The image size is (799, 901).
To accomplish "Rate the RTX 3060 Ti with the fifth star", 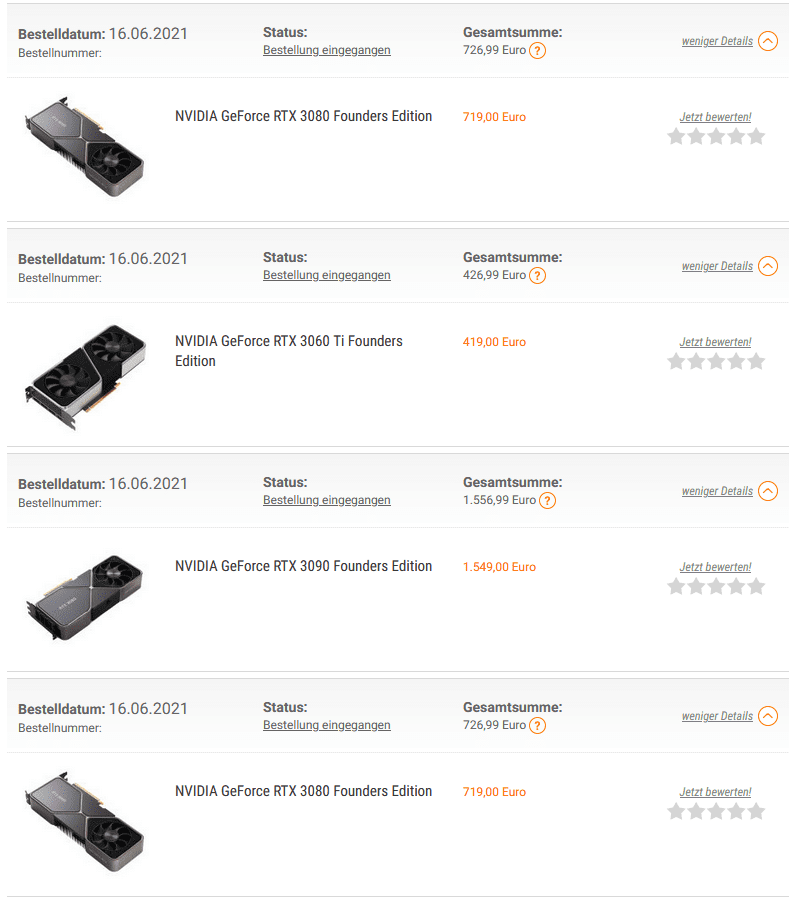I will [756, 361].
